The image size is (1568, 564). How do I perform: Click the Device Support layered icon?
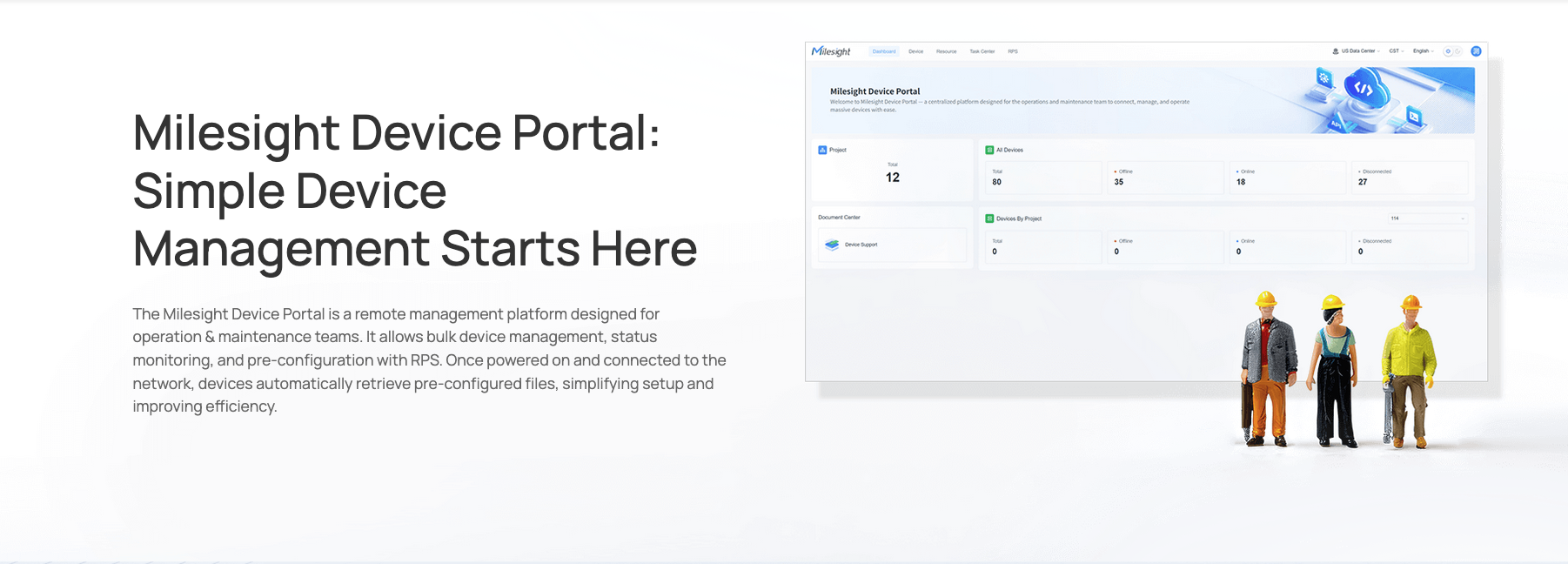click(x=832, y=245)
